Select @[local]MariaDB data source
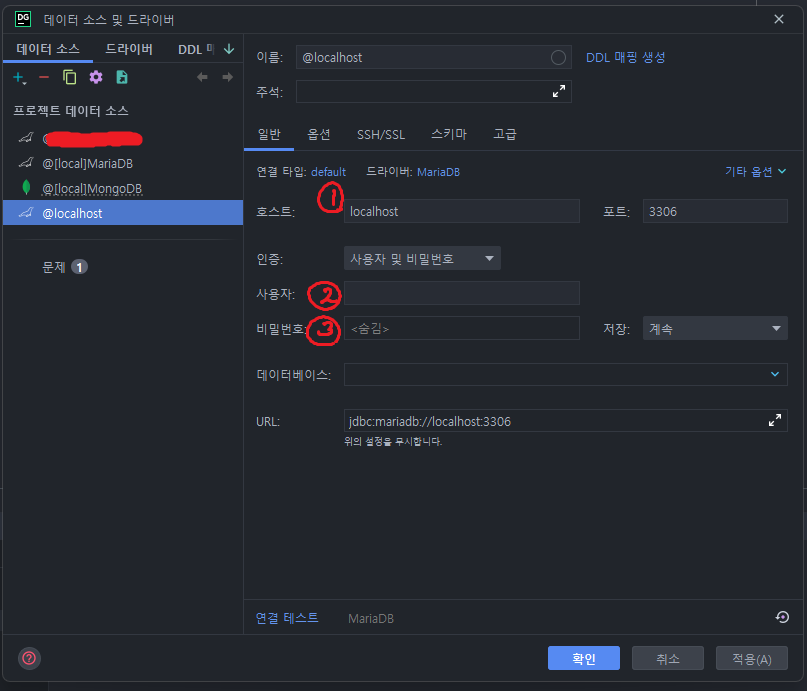 pos(122,164)
